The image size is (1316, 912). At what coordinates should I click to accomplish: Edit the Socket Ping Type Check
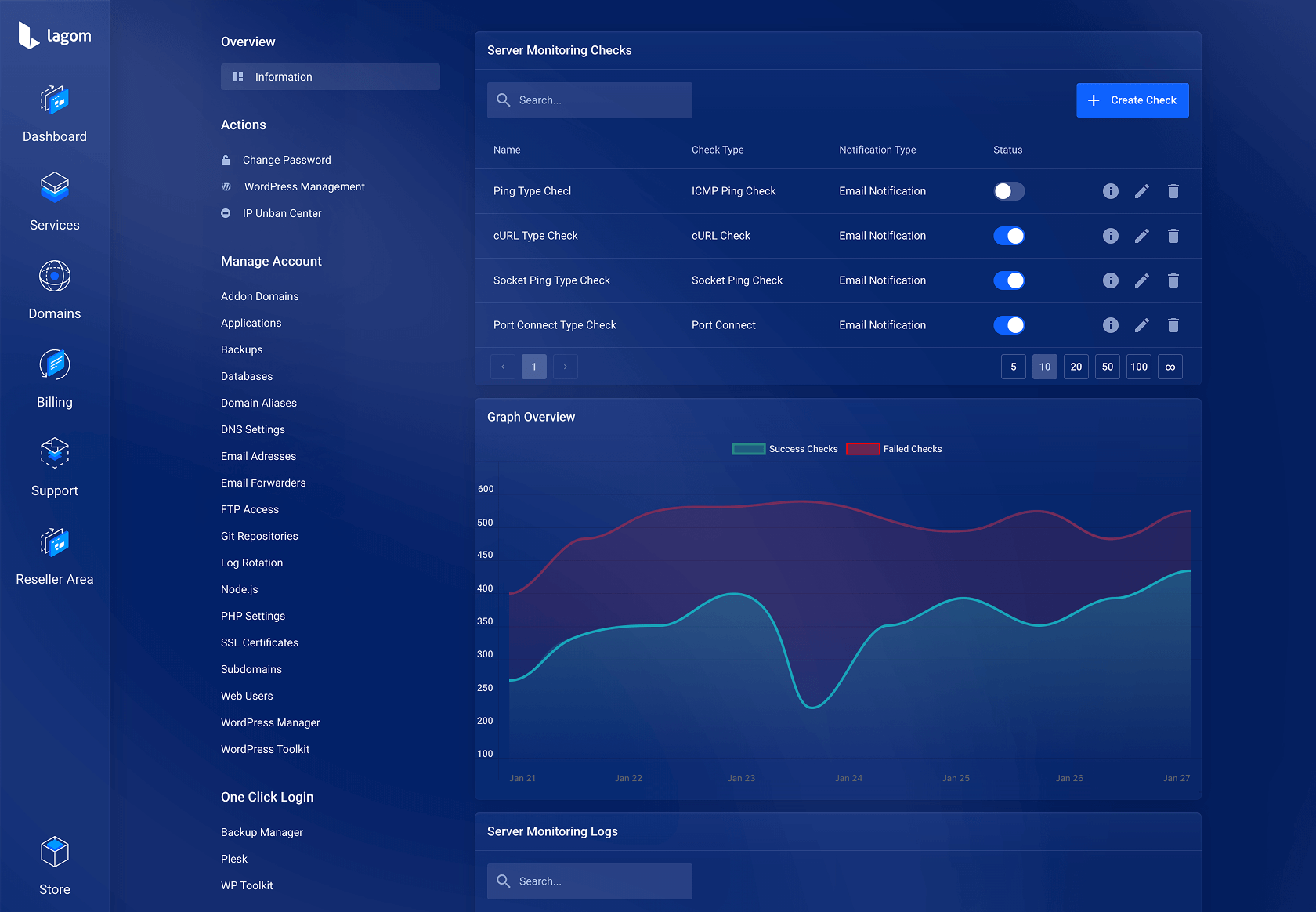point(1142,280)
